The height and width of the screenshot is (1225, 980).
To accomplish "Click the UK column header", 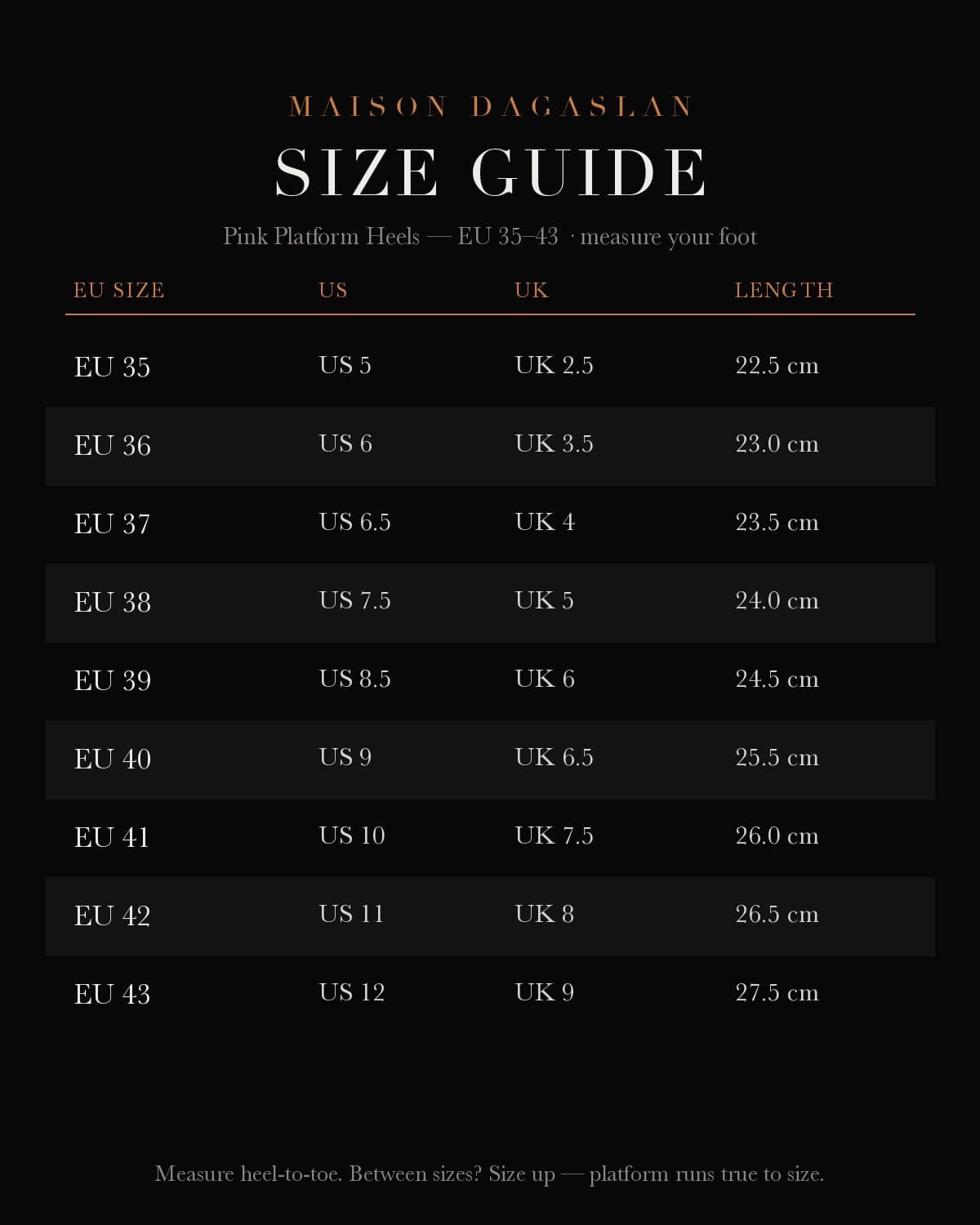I will [532, 290].
